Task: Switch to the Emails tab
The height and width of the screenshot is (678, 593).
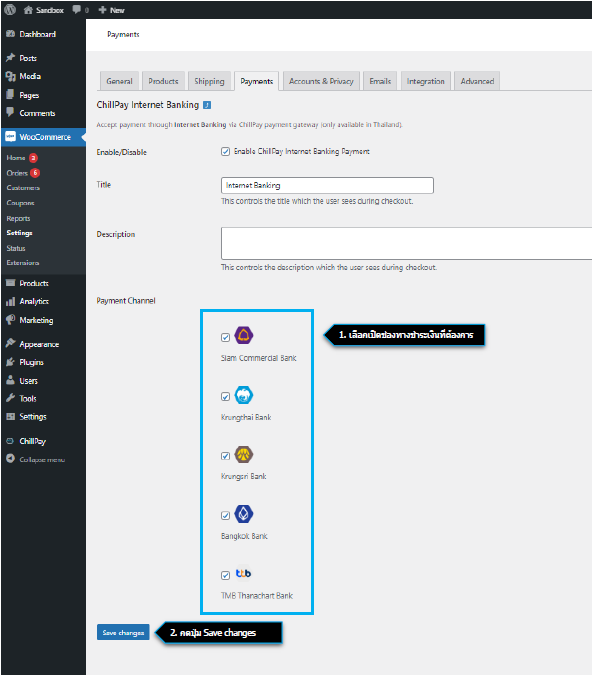Action: [380, 81]
